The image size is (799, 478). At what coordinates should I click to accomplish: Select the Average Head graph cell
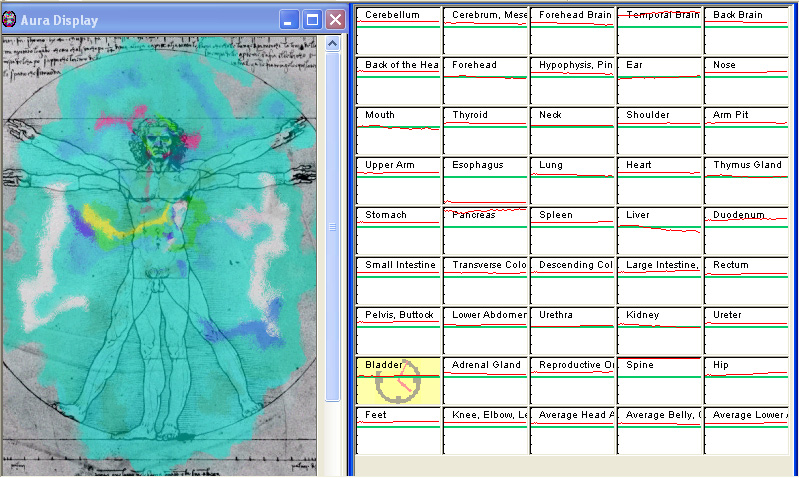coord(572,430)
